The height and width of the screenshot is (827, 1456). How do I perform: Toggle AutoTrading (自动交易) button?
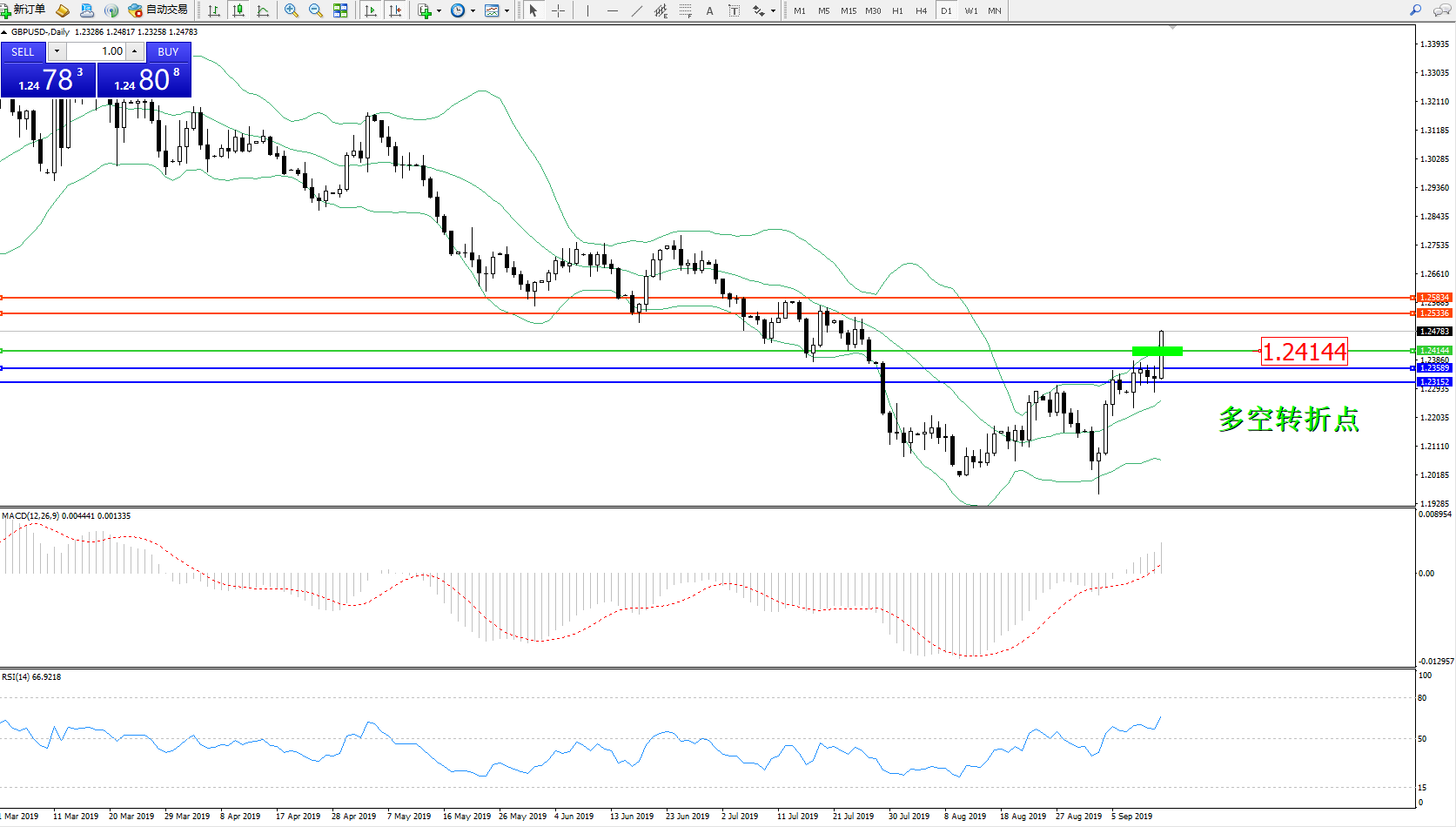click(158, 10)
